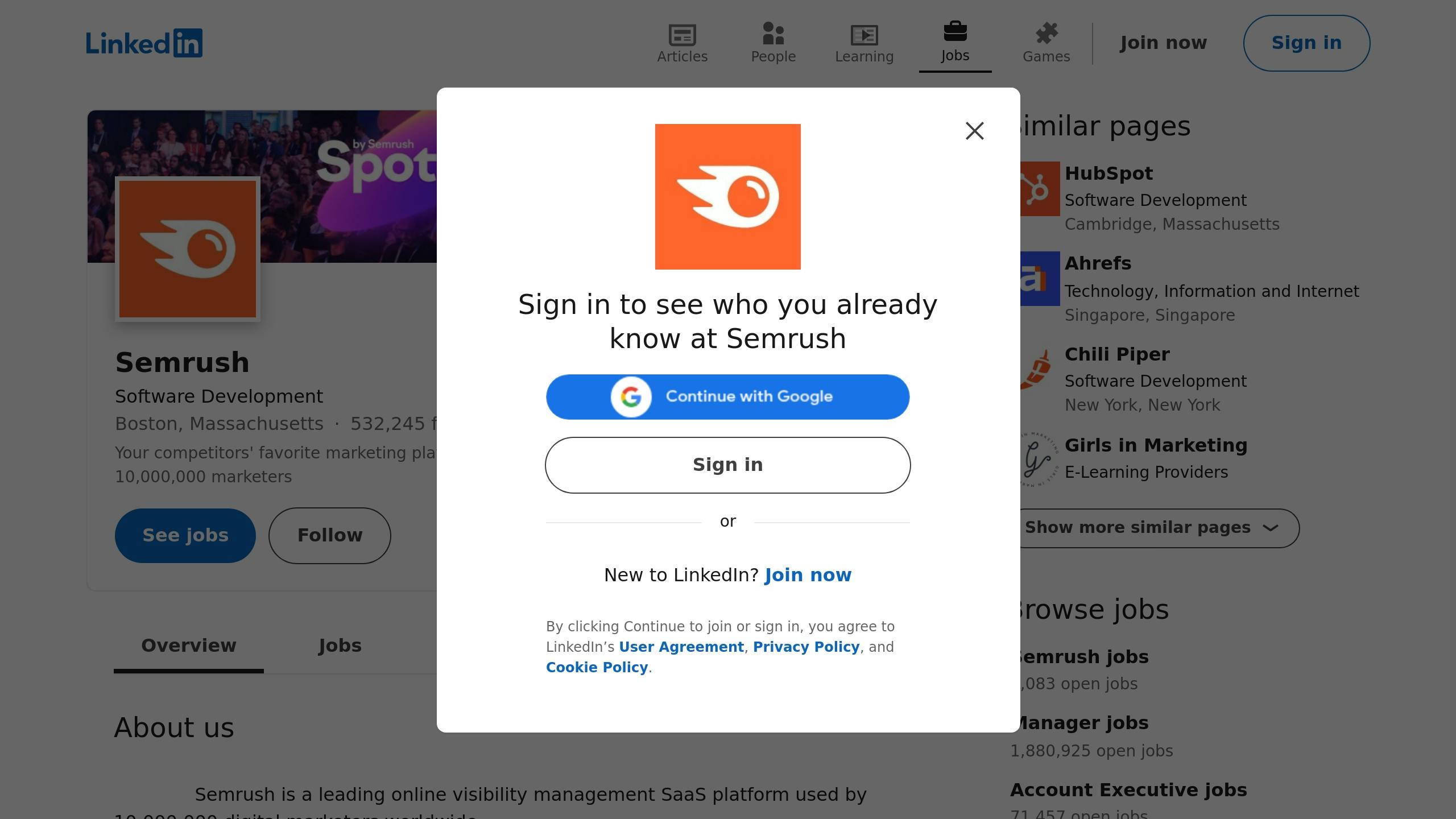Open Semrush jobs link
The width and height of the screenshot is (1456, 819).
pos(1083,657)
